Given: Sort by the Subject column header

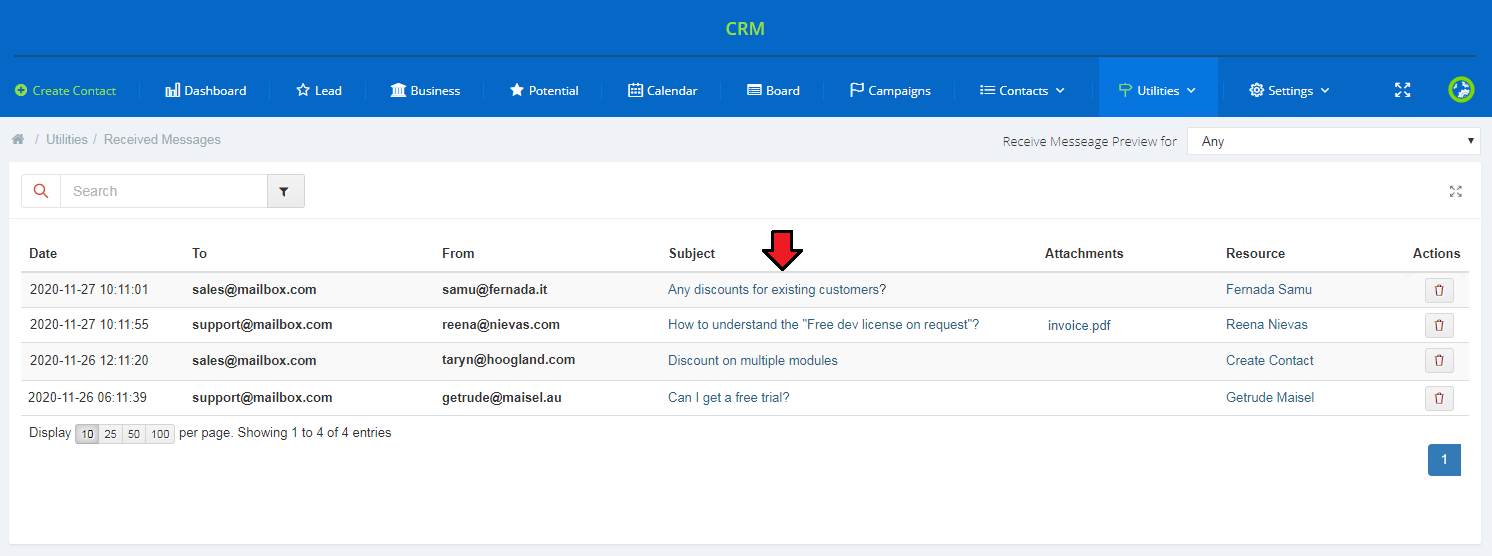Looking at the screenshot, I should (x=692, y=254).
